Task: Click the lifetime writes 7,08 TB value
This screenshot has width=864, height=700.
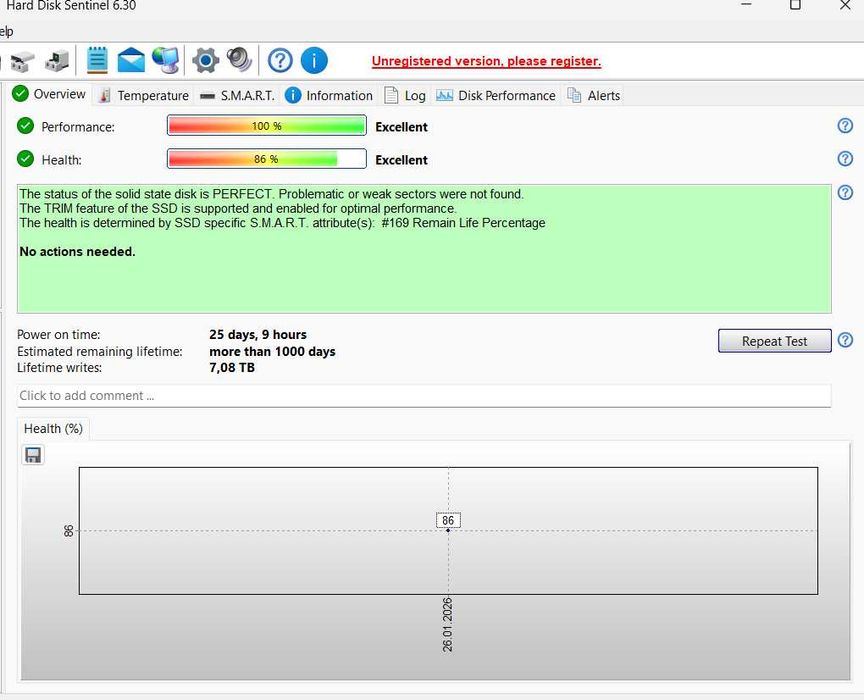Action: click(x=232, y=368)
